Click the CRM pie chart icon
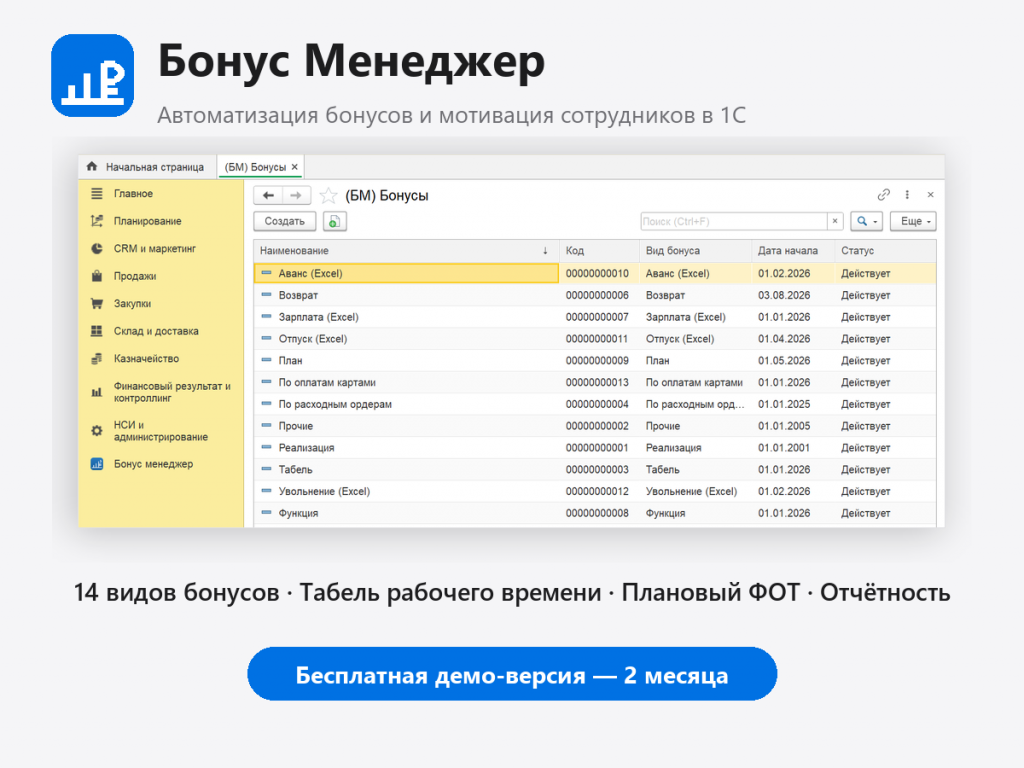Image resolution: width=1024 pixels, height=768 pixels. 97,248
